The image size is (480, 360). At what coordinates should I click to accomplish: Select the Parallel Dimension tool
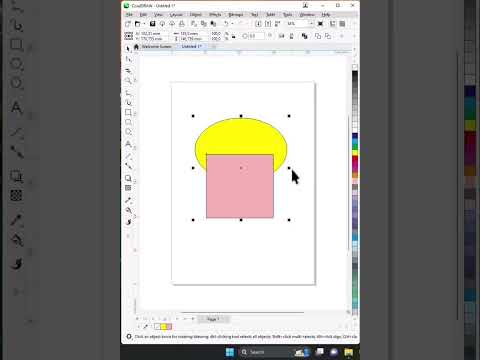tap(128, 156)
